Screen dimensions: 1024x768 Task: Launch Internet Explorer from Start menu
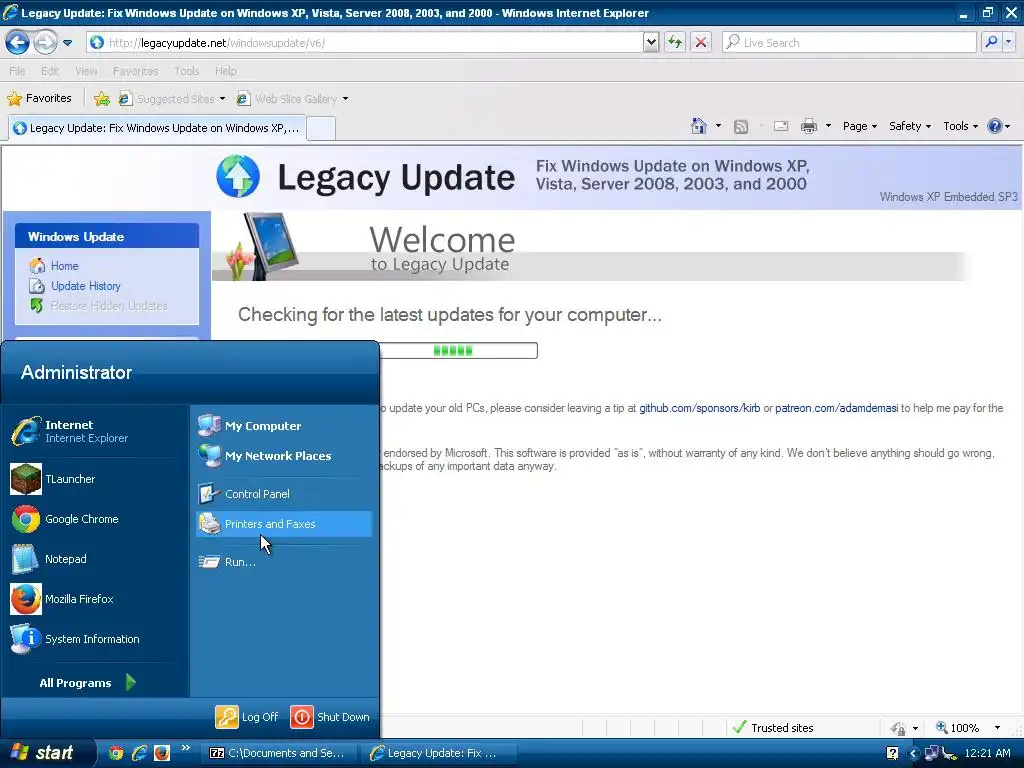click(x=95, y=432)
